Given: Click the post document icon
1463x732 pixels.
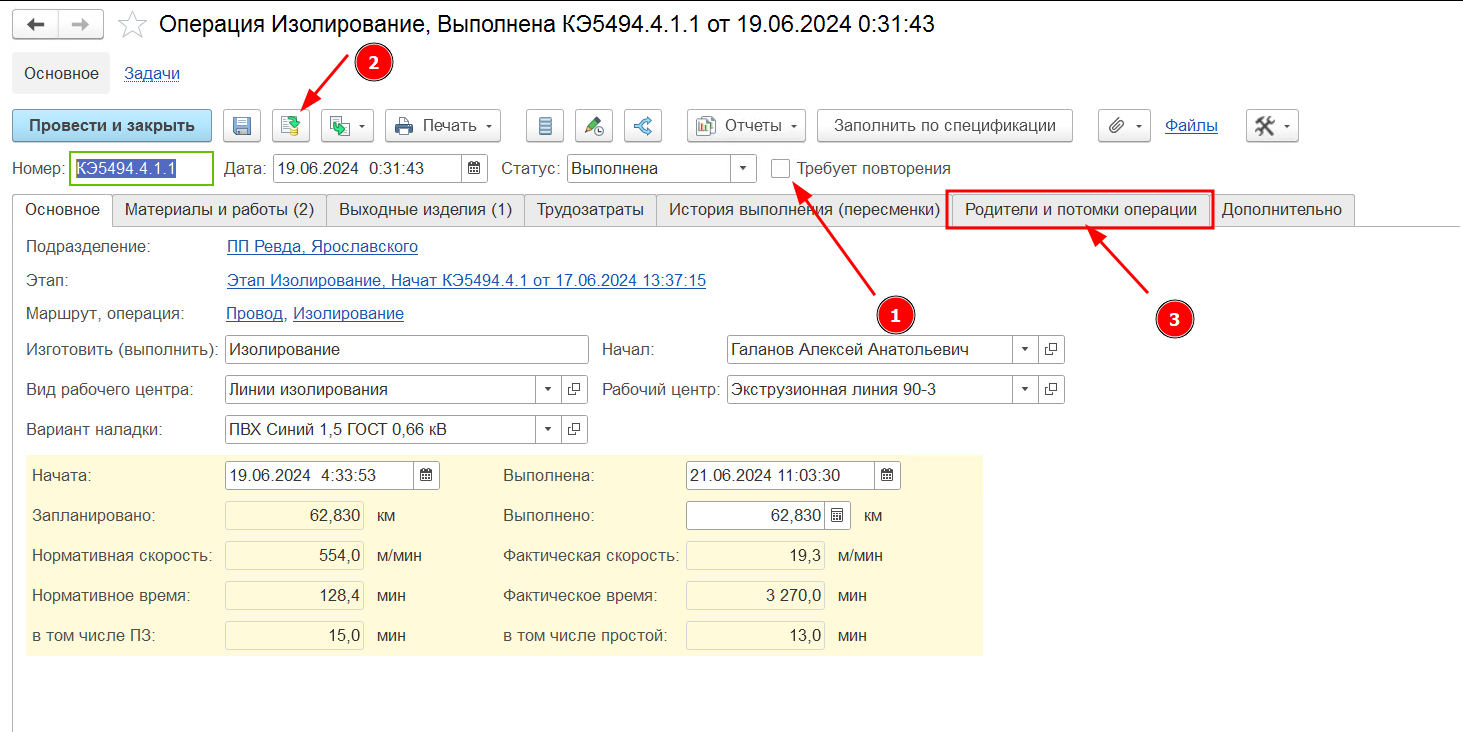Looking at the screenshot, I should (x=291, y=126).
